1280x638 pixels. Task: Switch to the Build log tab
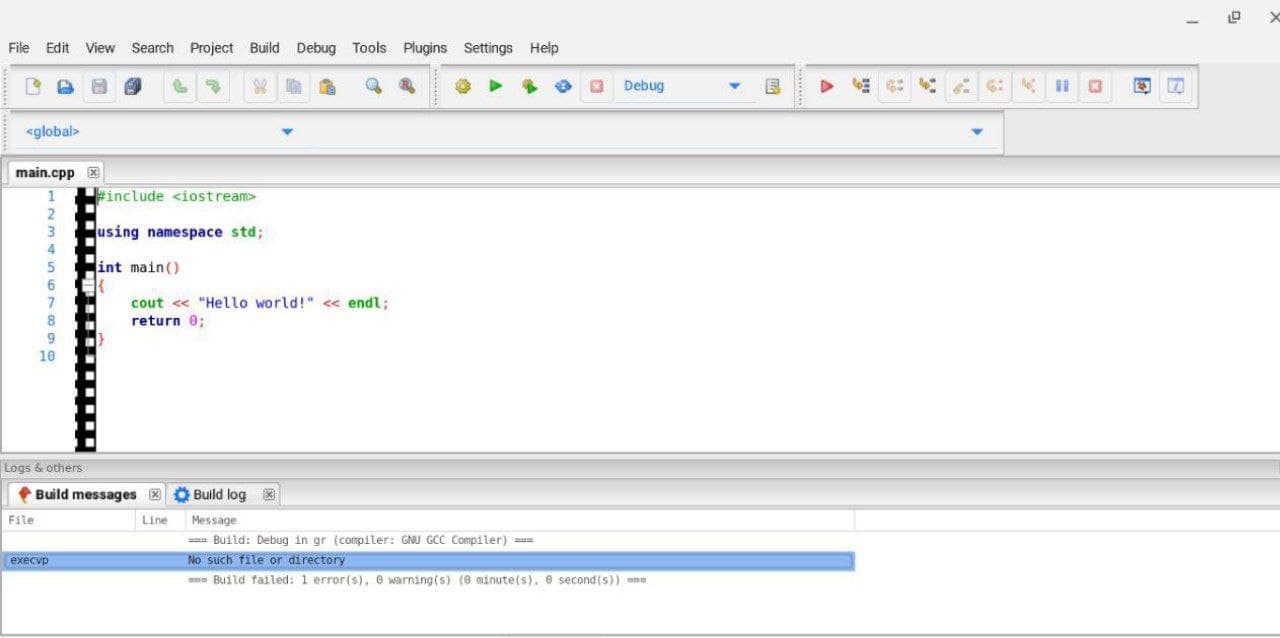click(x=219, y=494)
